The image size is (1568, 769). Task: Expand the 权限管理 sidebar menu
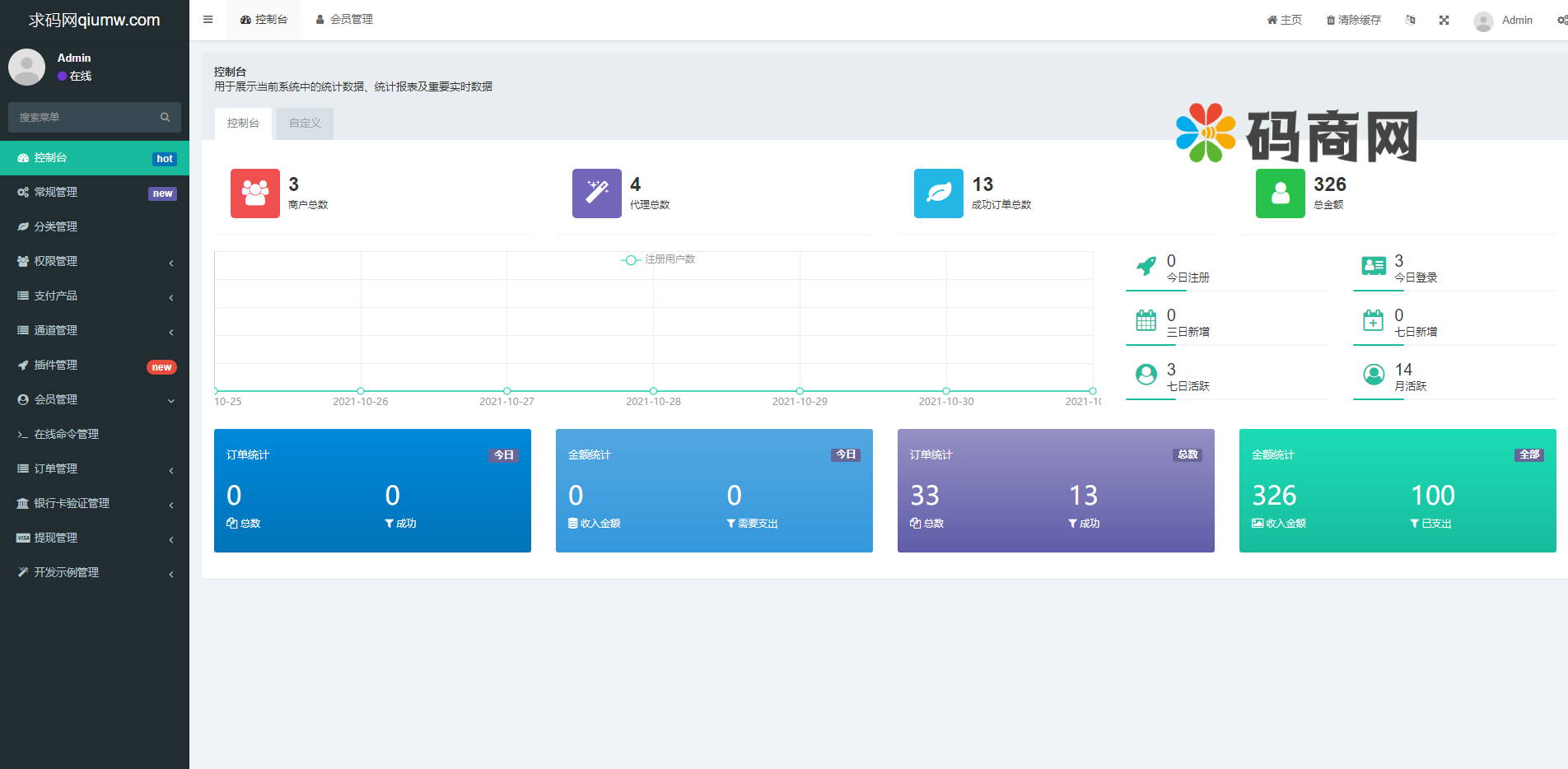(95, 262)
